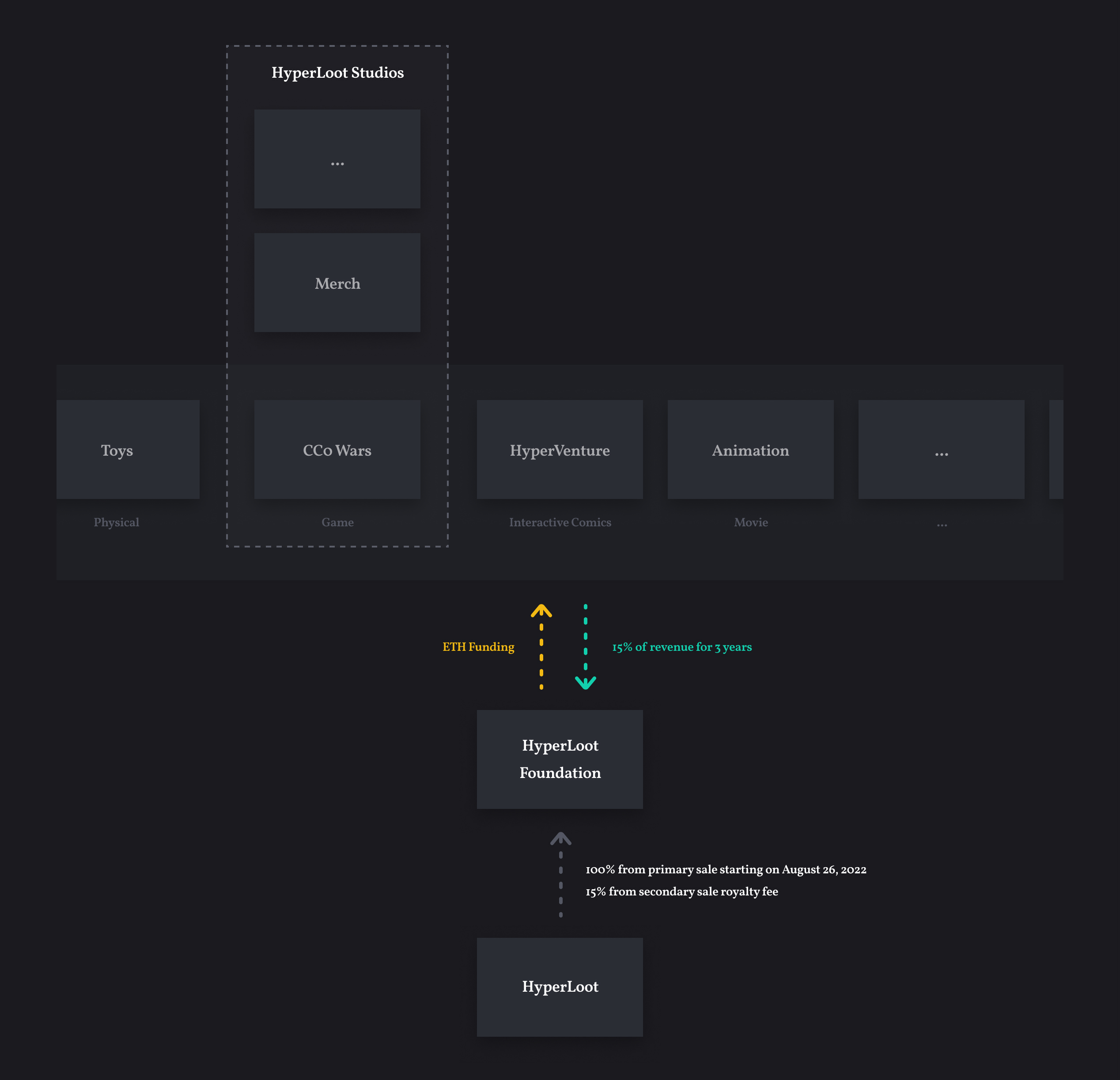Click the primary sale August 26, 2022 text
Viewport: 1120px width, 1080px height.
coord(726,869)
